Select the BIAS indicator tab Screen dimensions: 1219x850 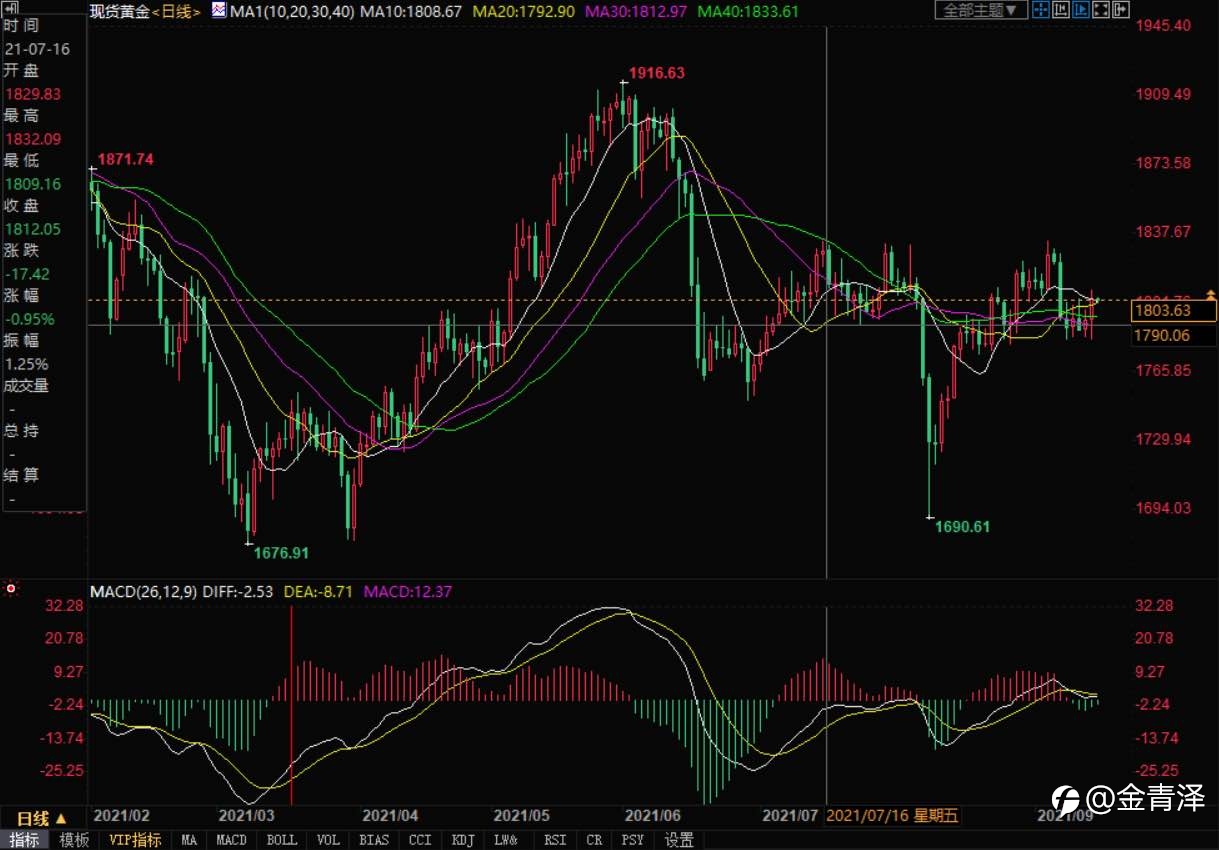click(375, 840)
